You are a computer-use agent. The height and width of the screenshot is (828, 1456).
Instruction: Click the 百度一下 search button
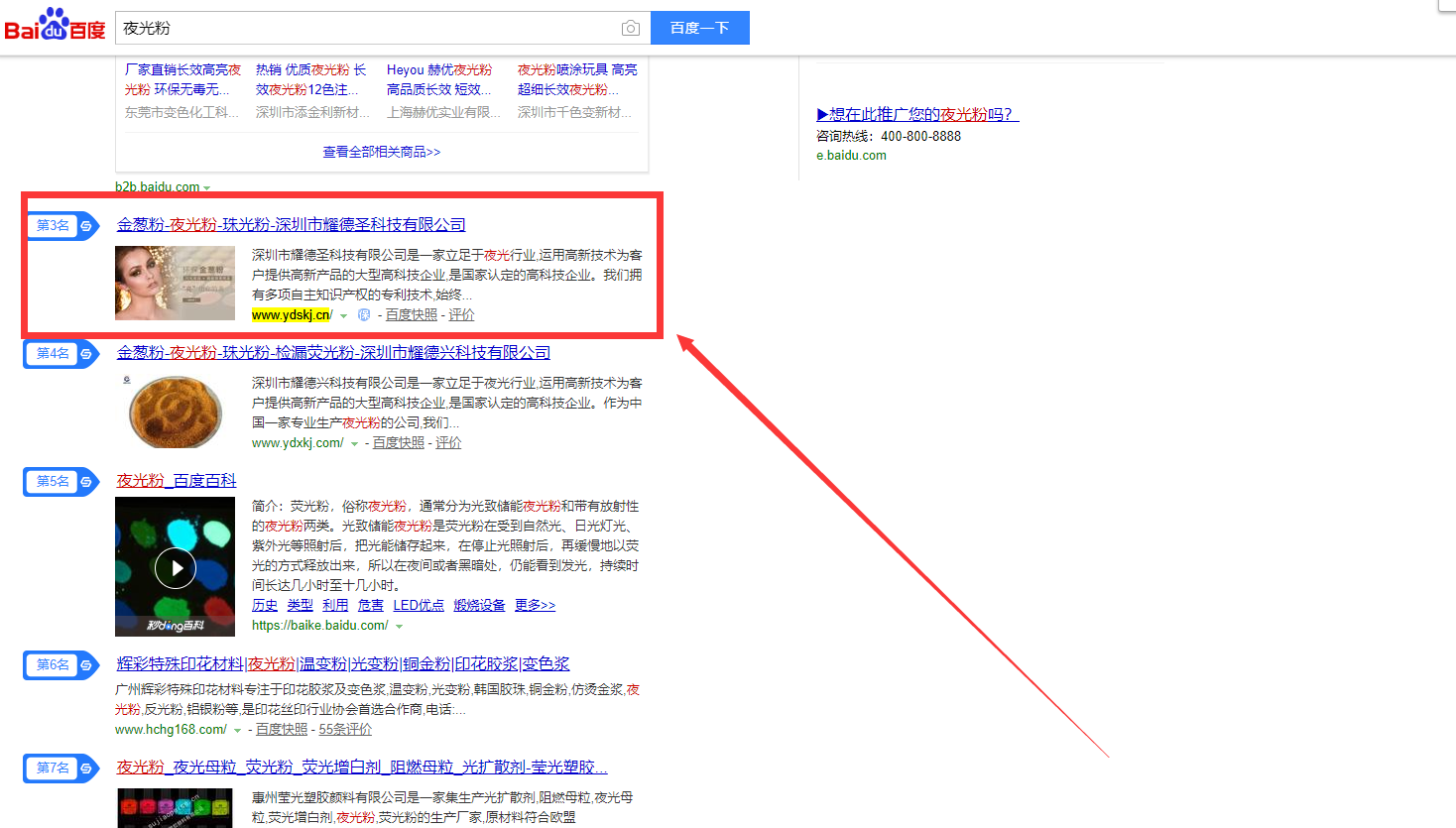coord(700,28)
